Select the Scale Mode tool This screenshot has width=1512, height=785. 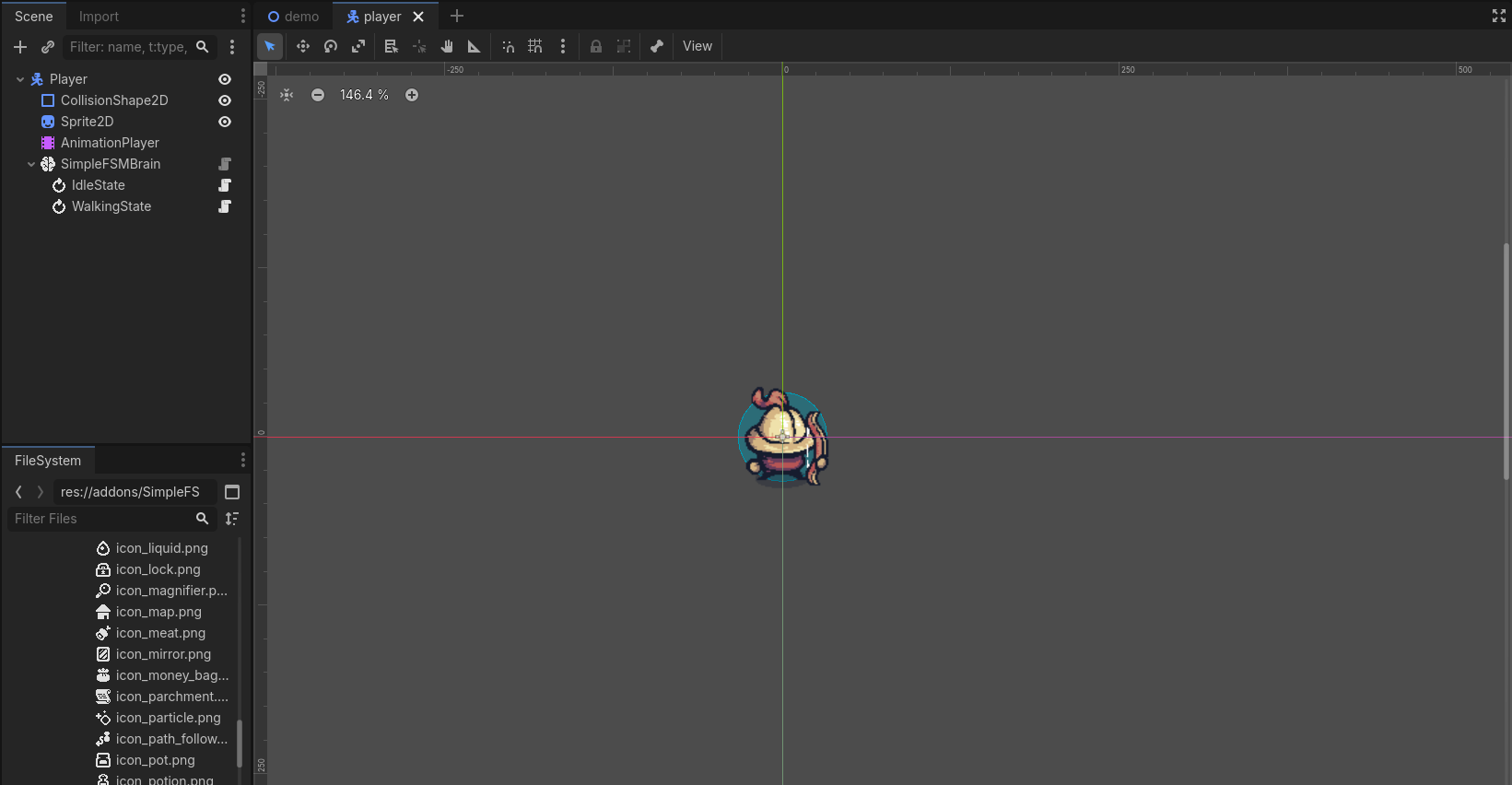[358, 46]
